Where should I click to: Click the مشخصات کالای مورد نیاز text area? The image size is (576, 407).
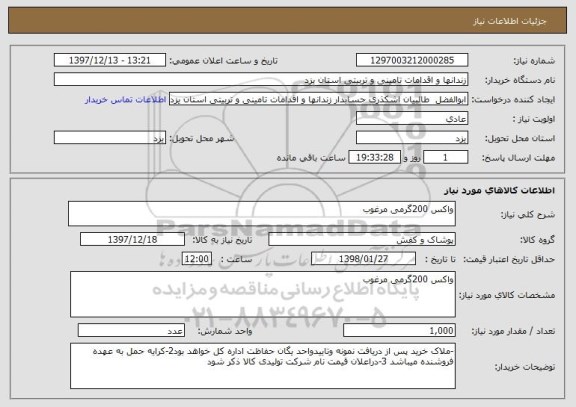pyautogui.click(x=263, y=294)
